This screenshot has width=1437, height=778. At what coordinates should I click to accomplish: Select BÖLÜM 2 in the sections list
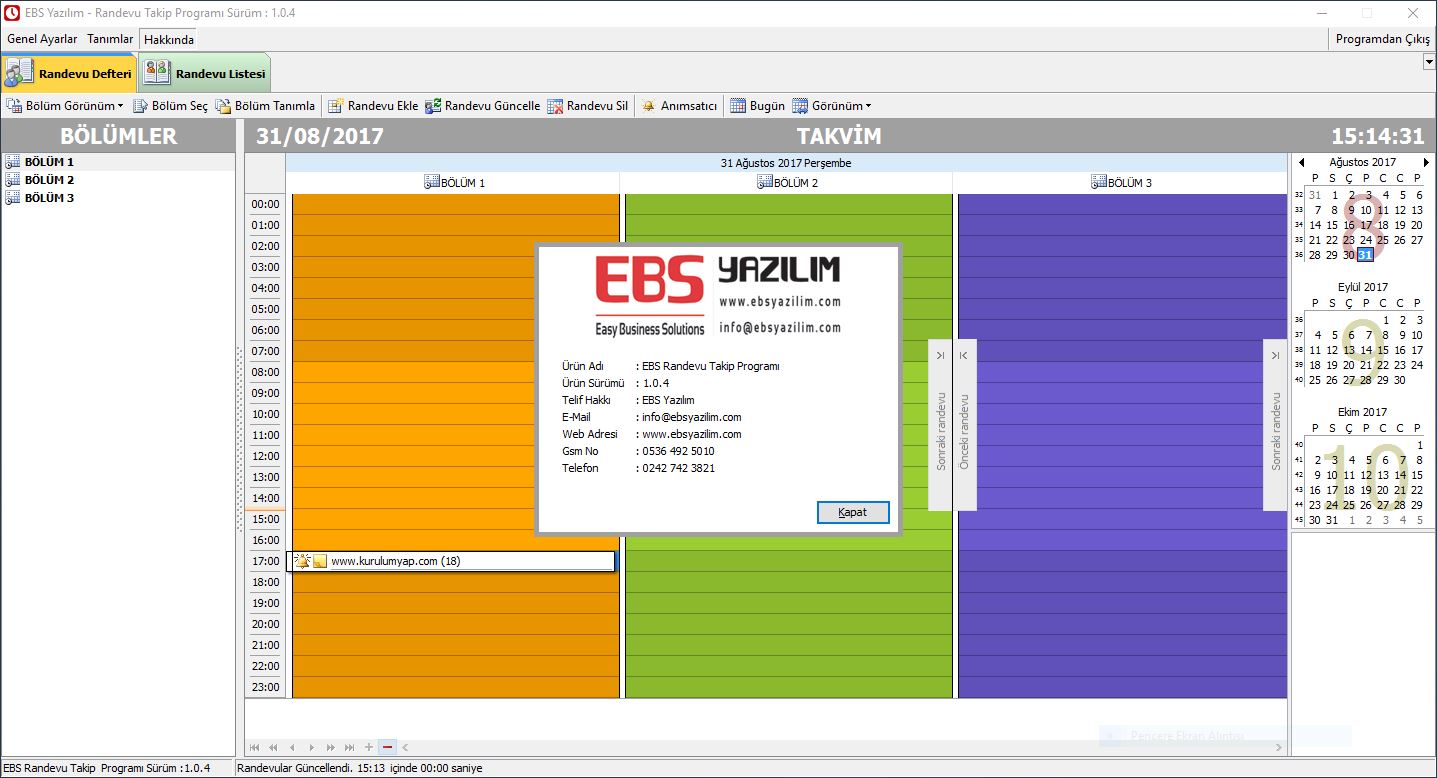pyautogui.click(x=49, y=180)
